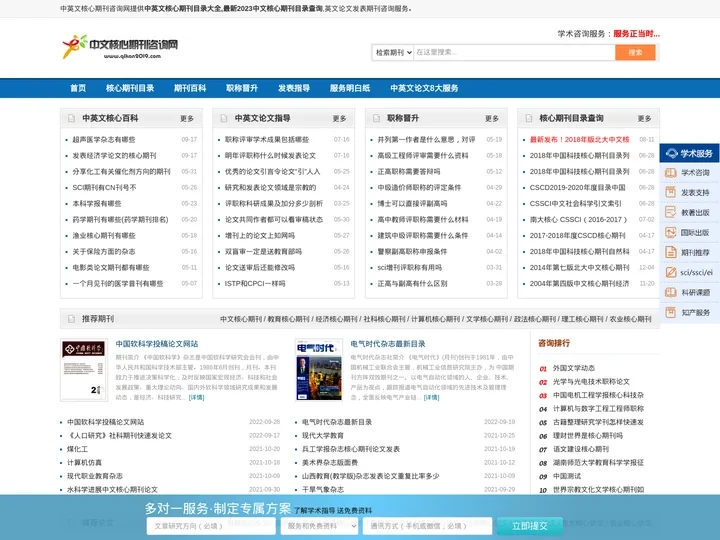
Task: Open the 教著出版 sidebar icon
Action: tap(671, 212)
